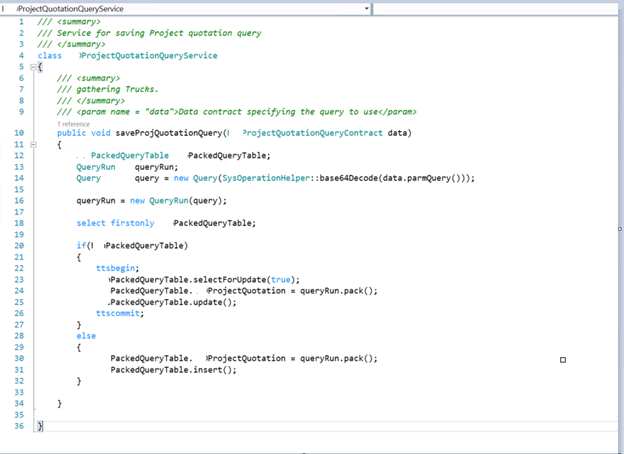This screenshot has height=454, width=624.
Task: Click the param name data comment line
Action: 236,112
